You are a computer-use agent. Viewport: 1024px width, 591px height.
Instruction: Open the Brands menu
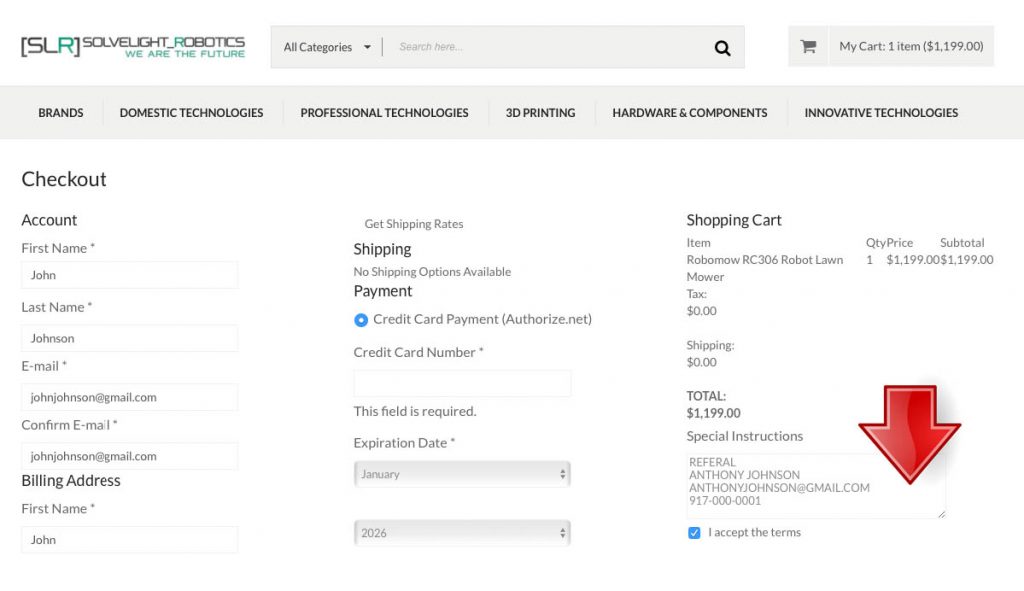(61, 113)
